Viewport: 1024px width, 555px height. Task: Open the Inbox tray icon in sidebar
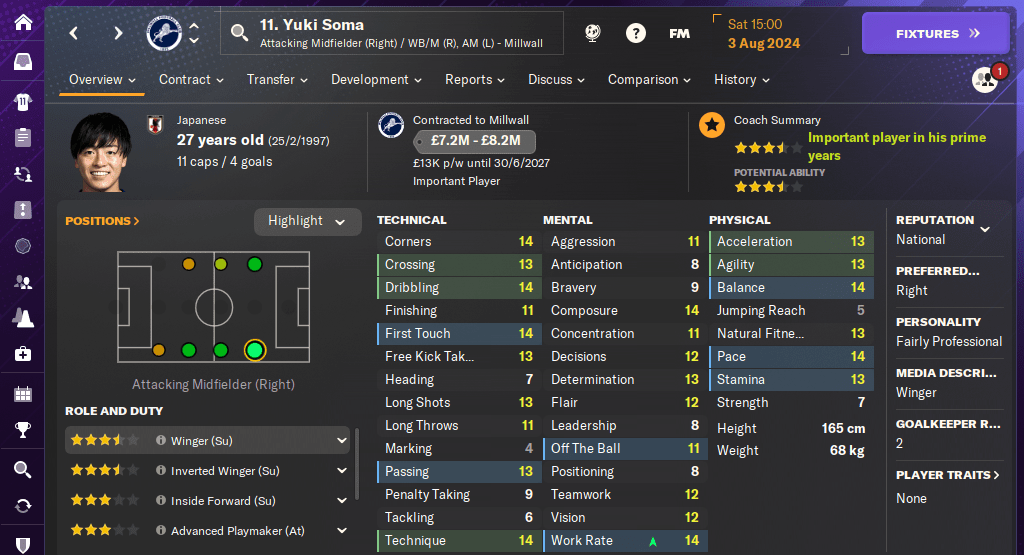pyautogui.click(x=22, y=62)
